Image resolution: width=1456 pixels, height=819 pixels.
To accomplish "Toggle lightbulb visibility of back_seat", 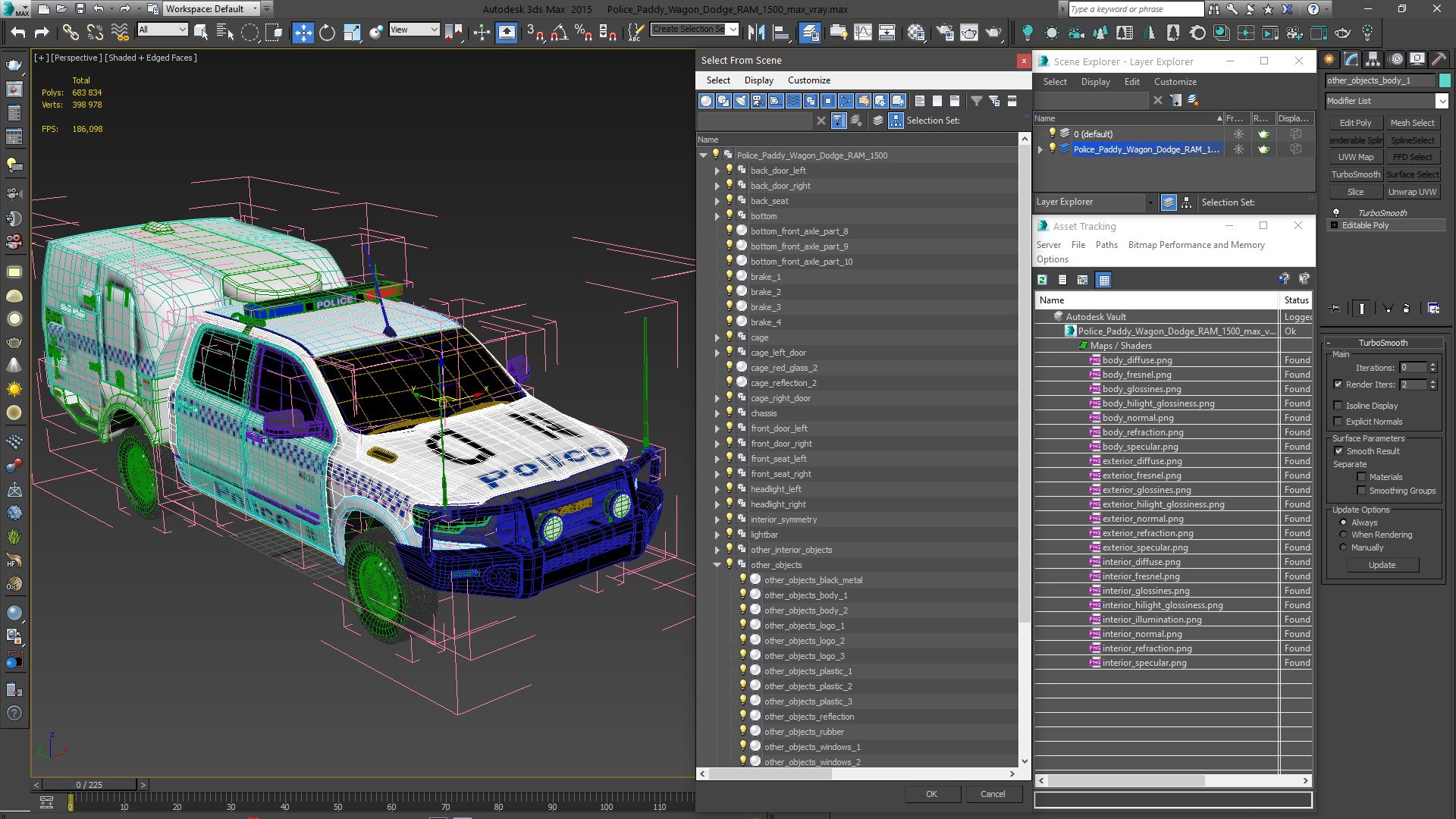I will click(730, 200).
